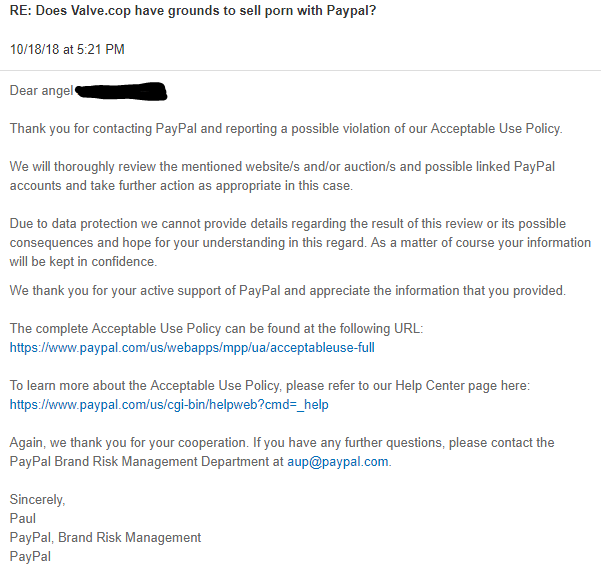
Task: Open the PayPal Help Center helpweb link
Action: 169,404
